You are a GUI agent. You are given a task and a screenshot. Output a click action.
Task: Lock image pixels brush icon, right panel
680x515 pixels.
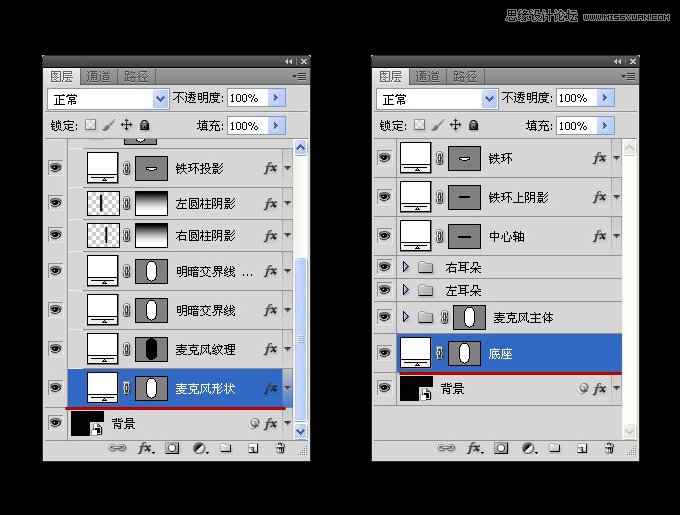click(438, 125)
